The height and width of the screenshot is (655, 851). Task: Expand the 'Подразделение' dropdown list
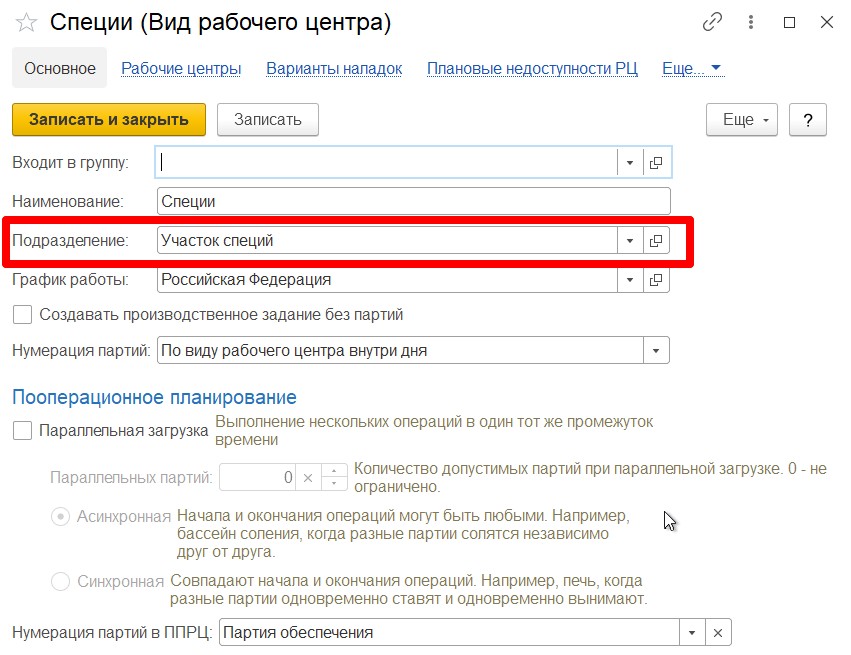coord(630,241)
